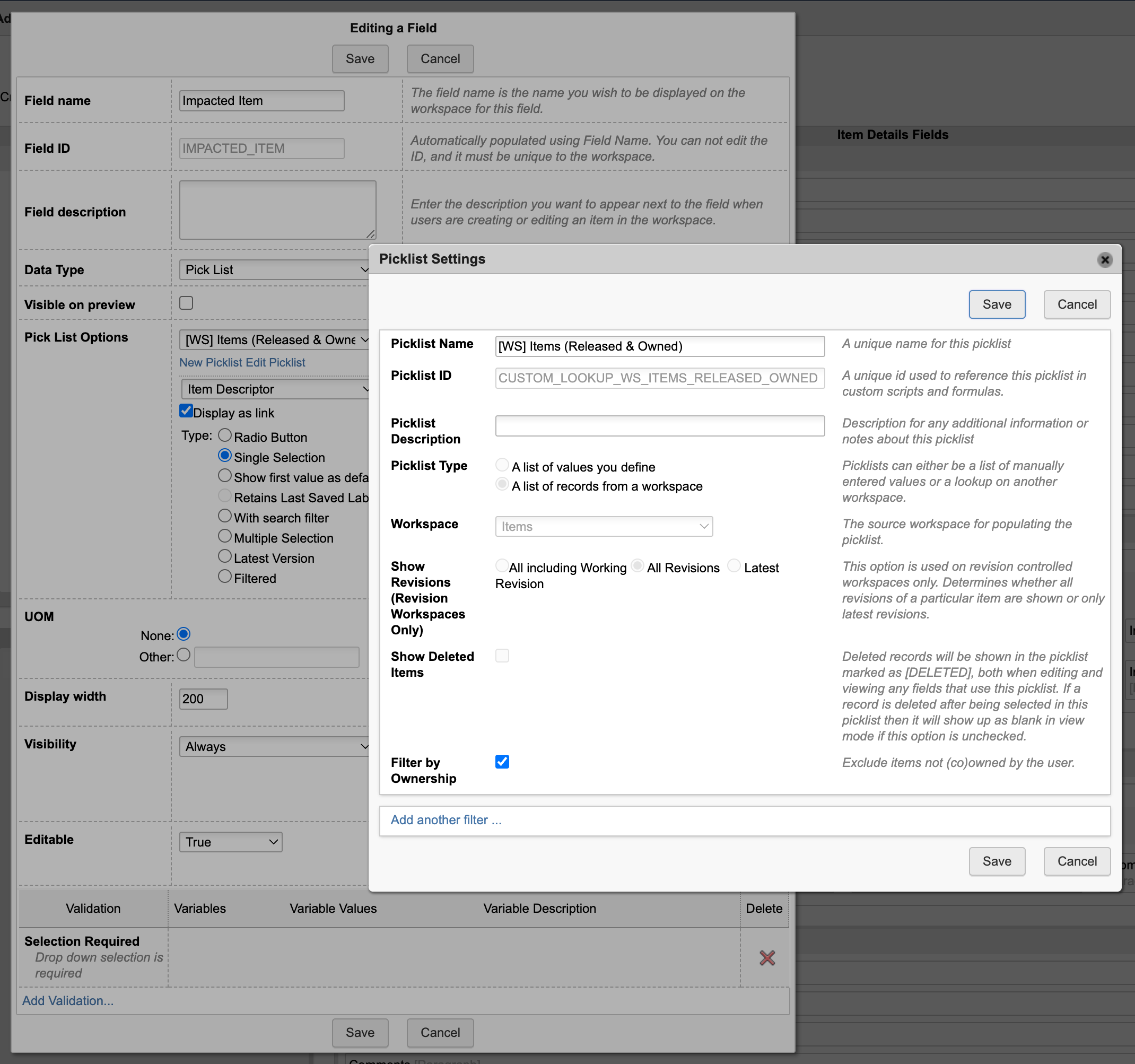
Task: Choose With search filter type
Action: coord(225,517)
